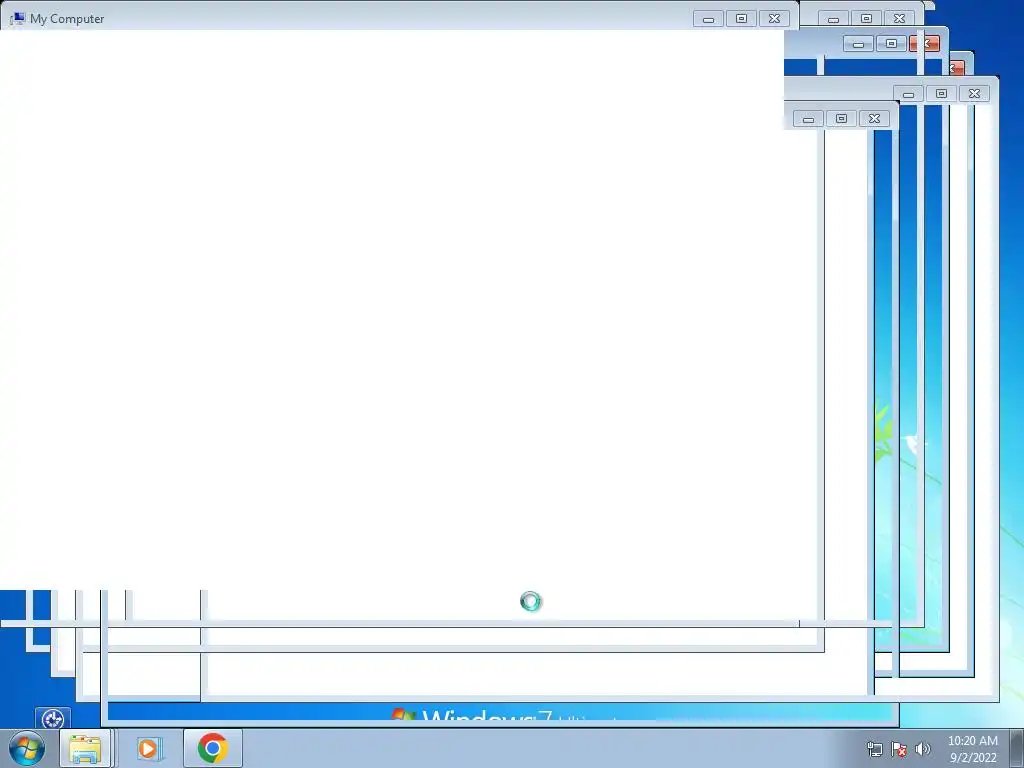Click the Show desktop strip beside the clock
The image size is (1024, 768).
[1017, 749]
